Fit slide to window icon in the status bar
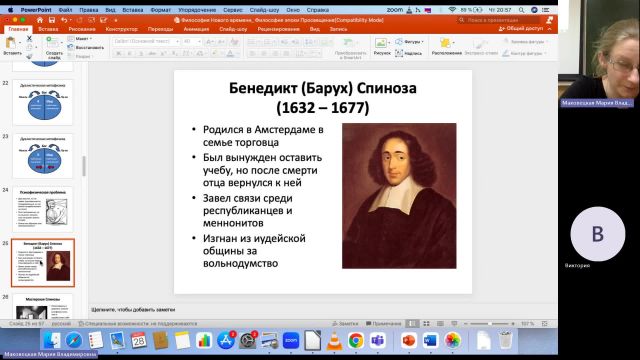 [544, 324]
